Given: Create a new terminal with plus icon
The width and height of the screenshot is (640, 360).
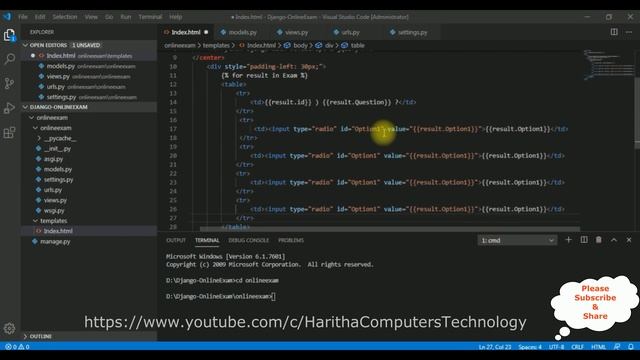Looking at the screenshot, I should coord(568,240).
